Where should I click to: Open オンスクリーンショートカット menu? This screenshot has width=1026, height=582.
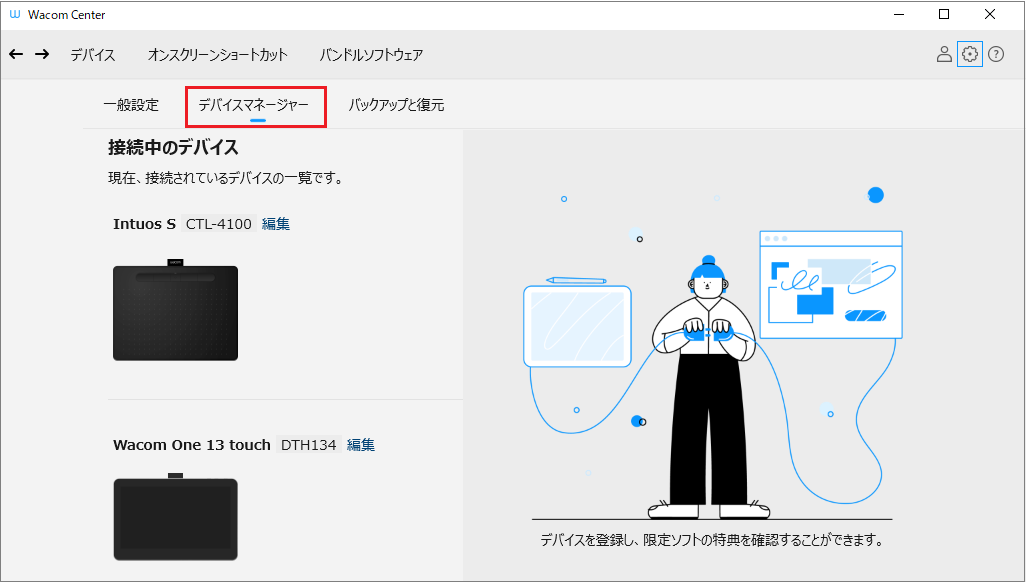217,55
